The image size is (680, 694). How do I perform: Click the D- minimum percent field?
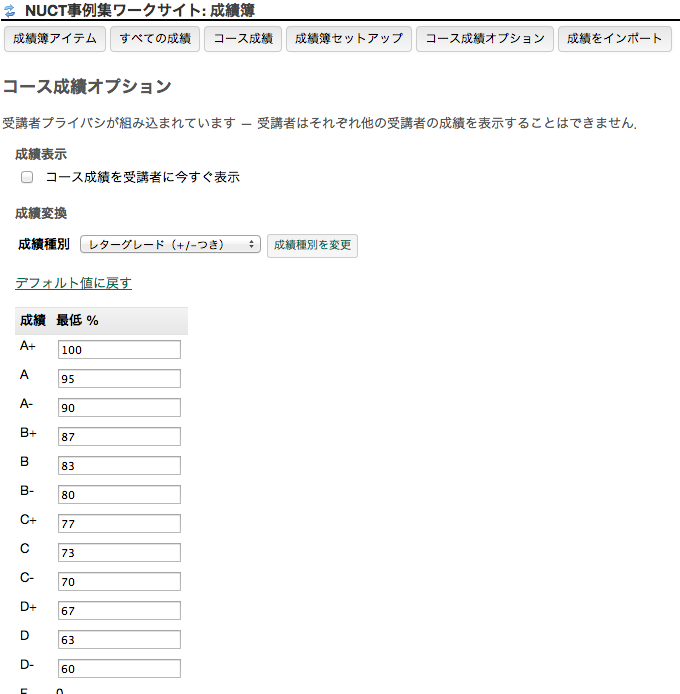[119, 669]
